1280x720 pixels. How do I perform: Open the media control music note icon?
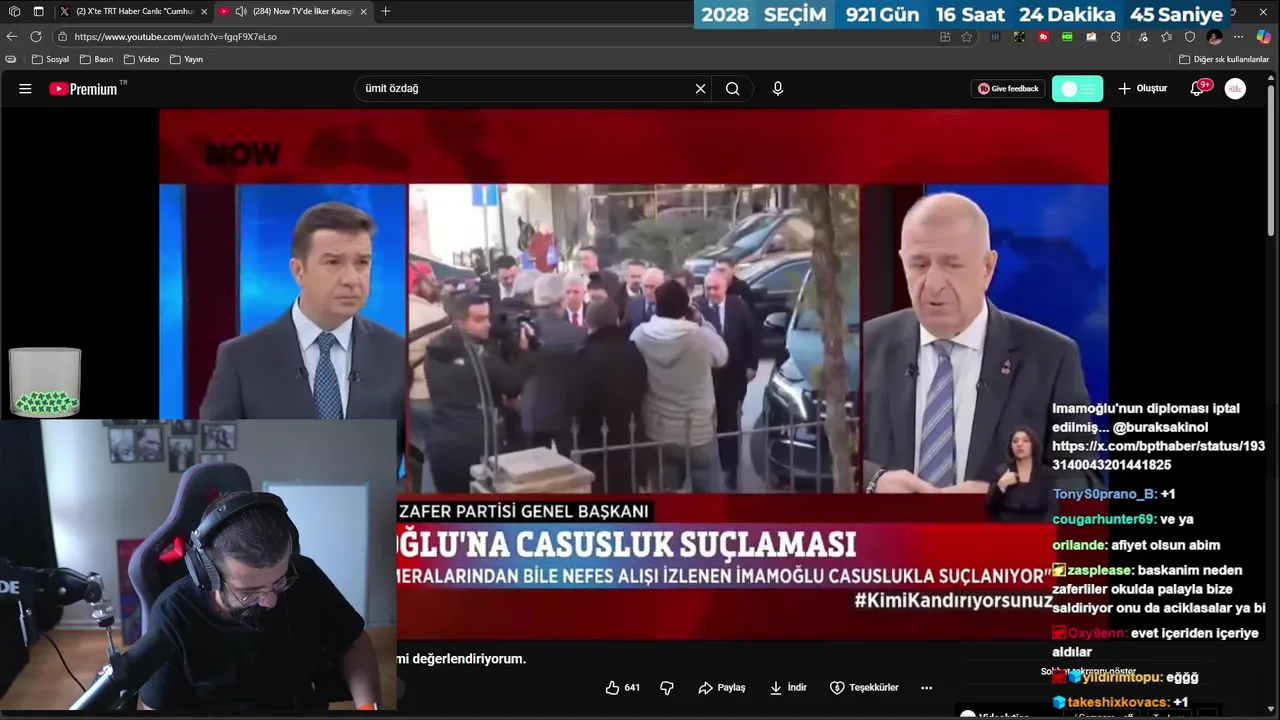click(x=1141, y=36)
